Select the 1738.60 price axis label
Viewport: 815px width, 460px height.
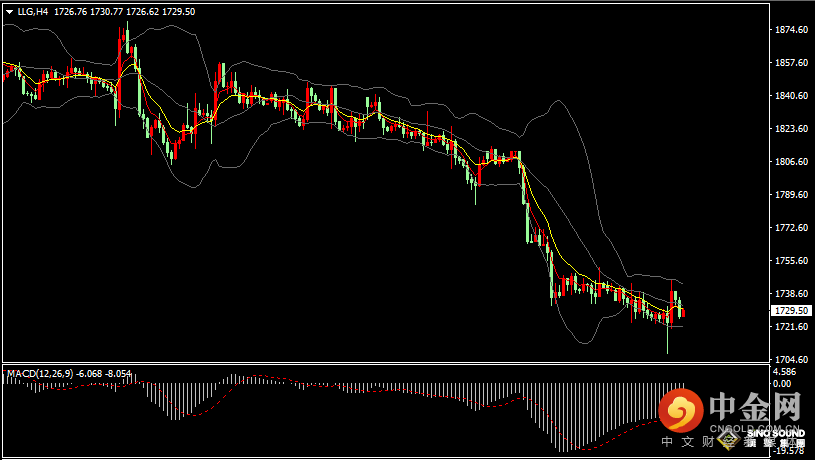coord(791,294)
